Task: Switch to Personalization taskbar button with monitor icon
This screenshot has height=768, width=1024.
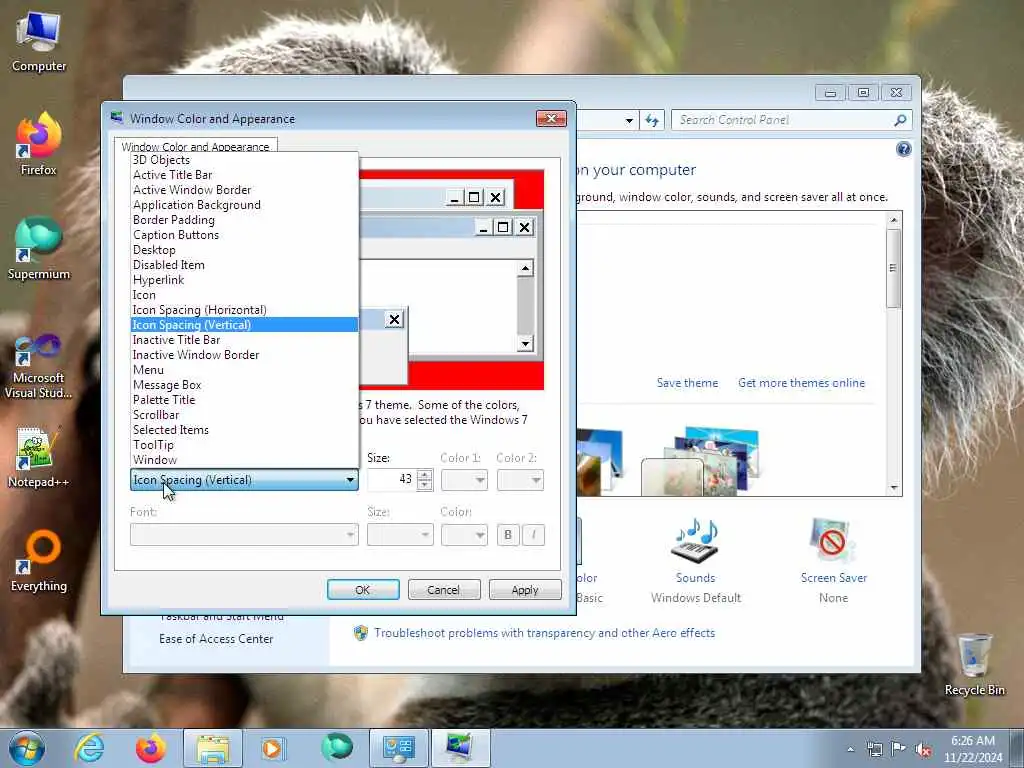Action: point(461,748)
